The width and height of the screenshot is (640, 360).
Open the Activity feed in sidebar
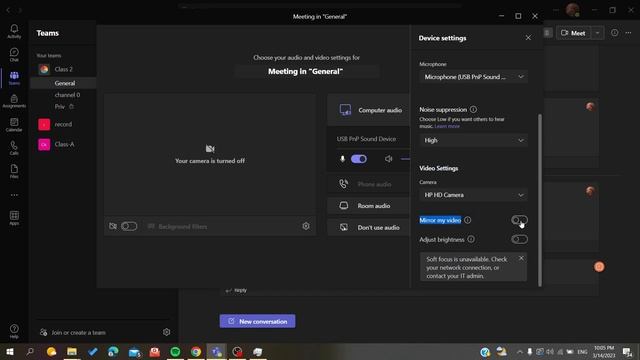coord(14,31)
